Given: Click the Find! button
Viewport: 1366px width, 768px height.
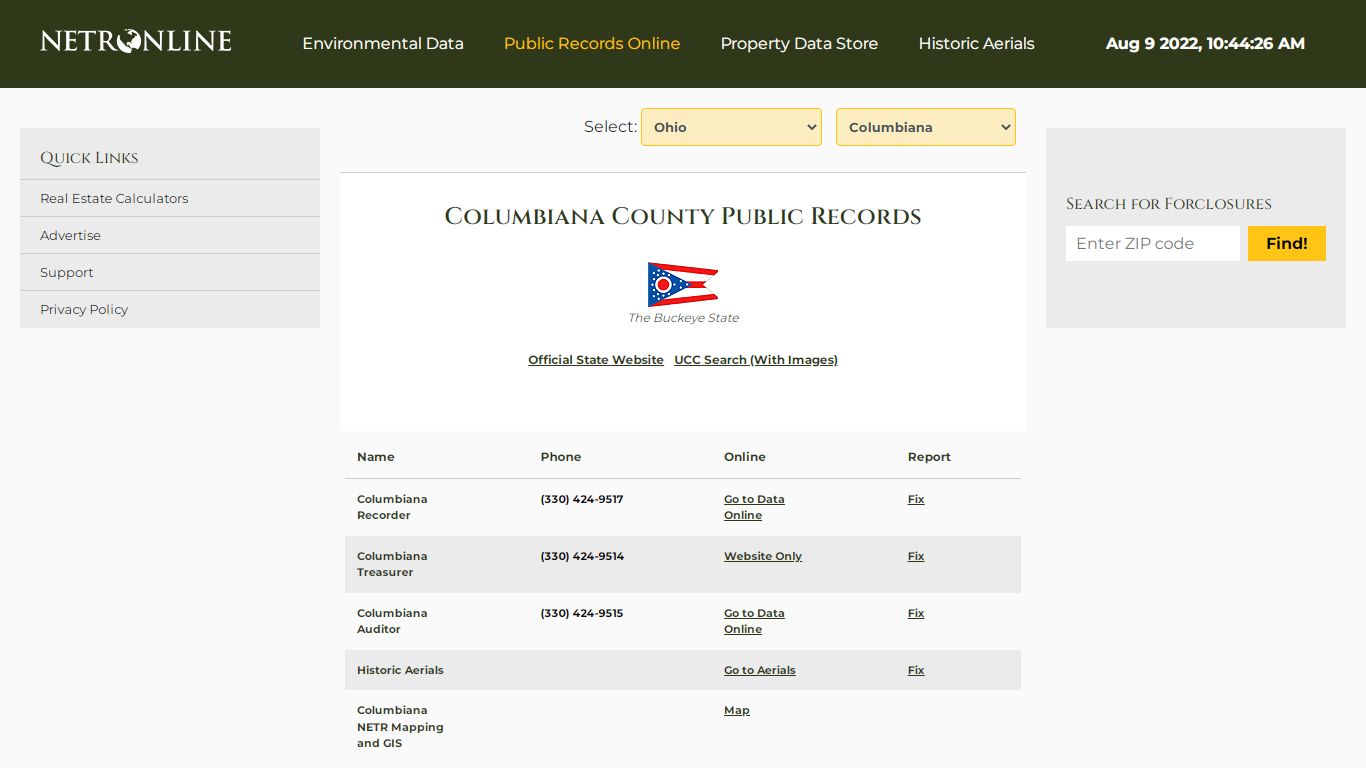Looking at the screenshot, I should click(x=1287, y=243).
